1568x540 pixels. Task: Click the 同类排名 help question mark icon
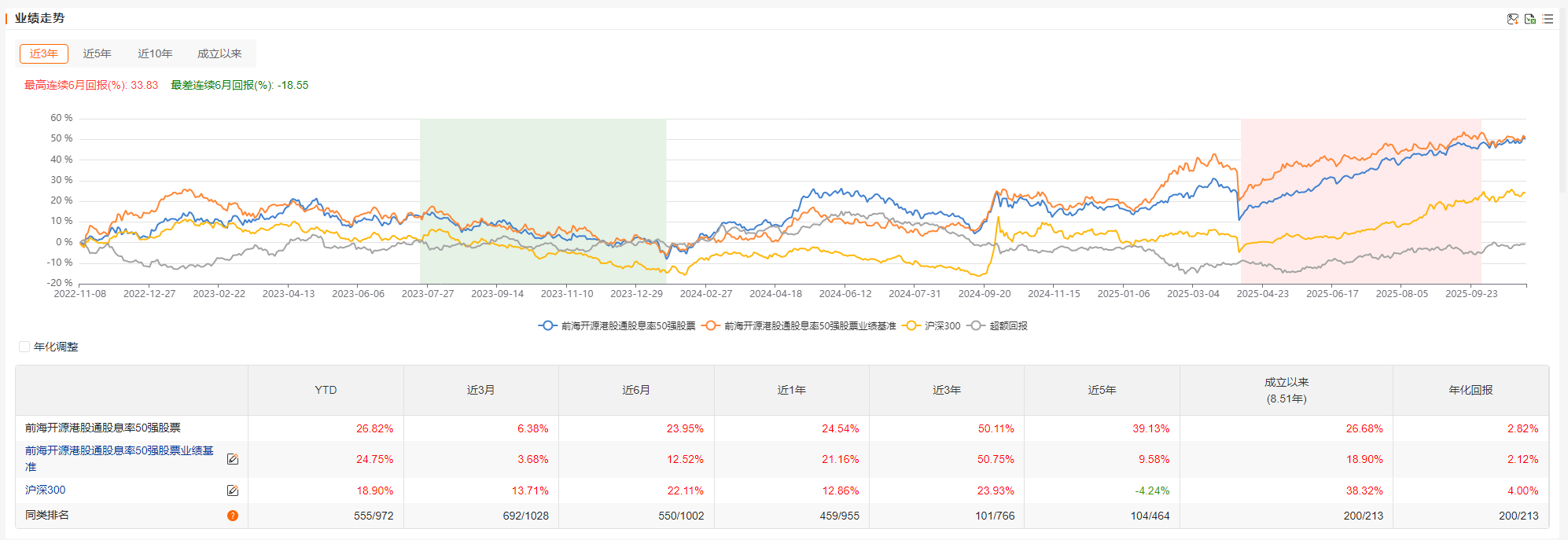233,516
